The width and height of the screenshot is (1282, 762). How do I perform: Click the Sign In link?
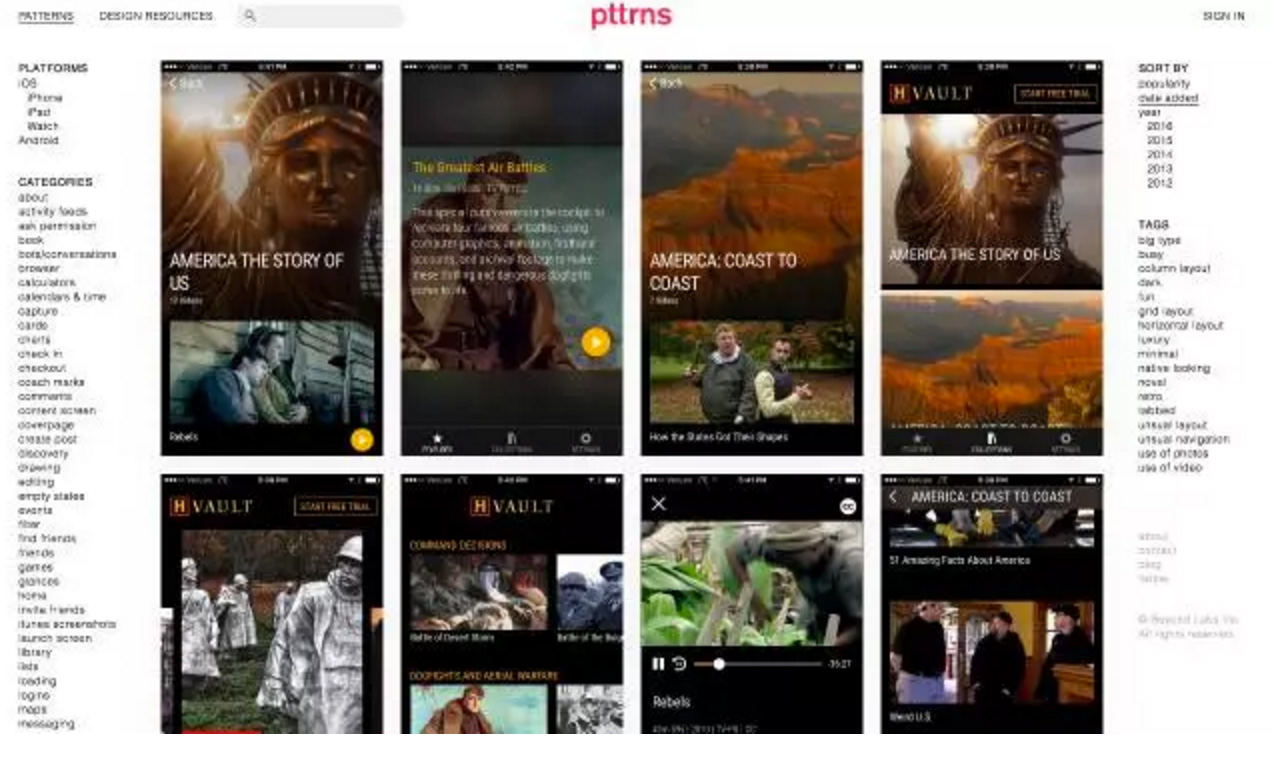click(x=1223, y=16)
